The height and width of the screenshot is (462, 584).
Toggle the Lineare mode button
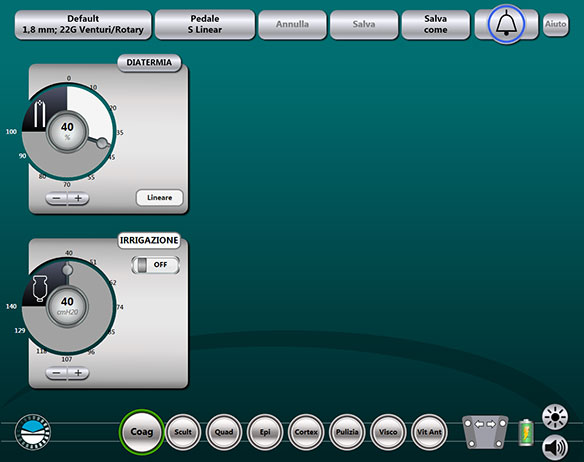159,197
